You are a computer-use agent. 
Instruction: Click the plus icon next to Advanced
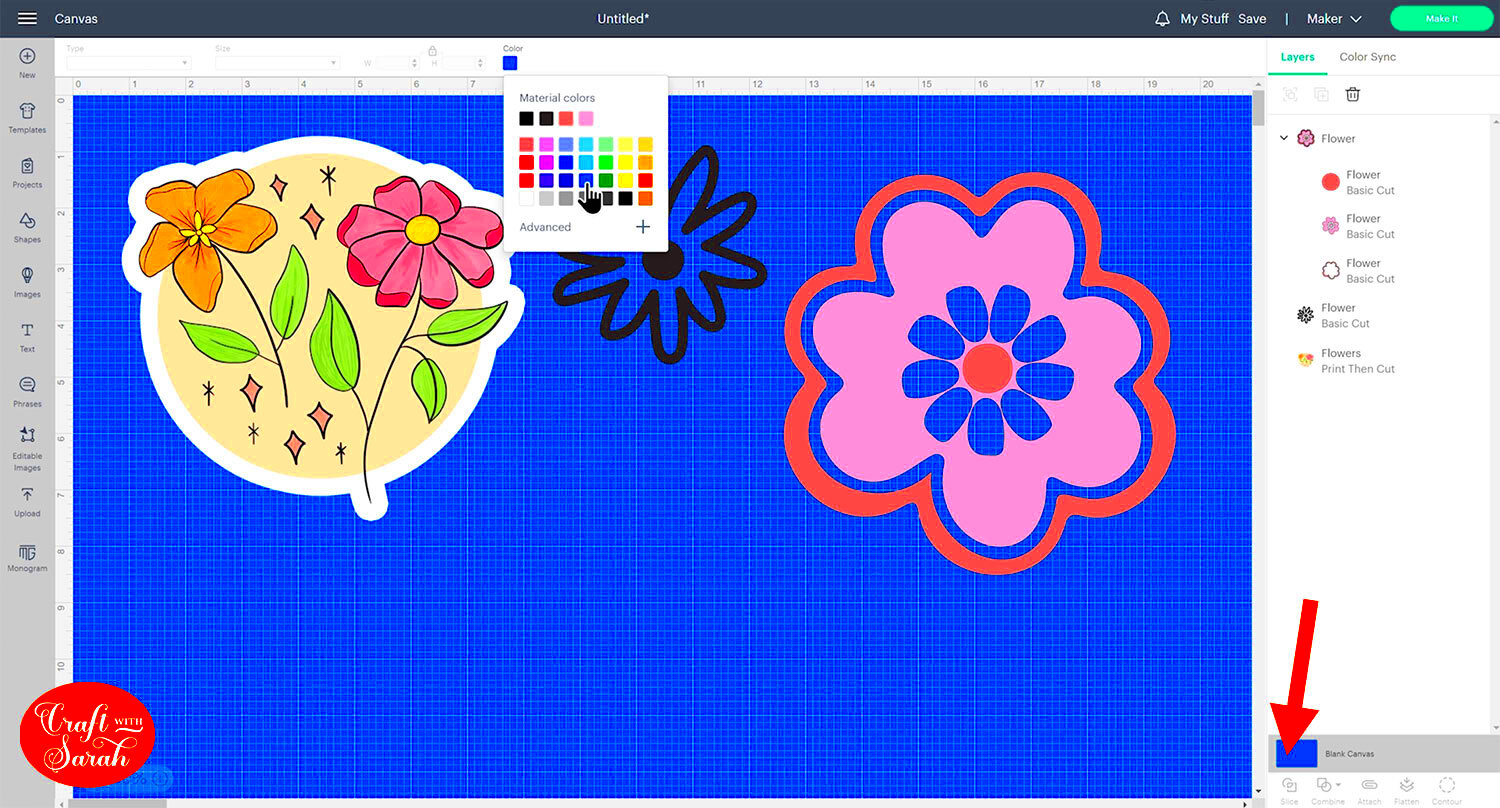pyautogui.click(x=643, y=227)
